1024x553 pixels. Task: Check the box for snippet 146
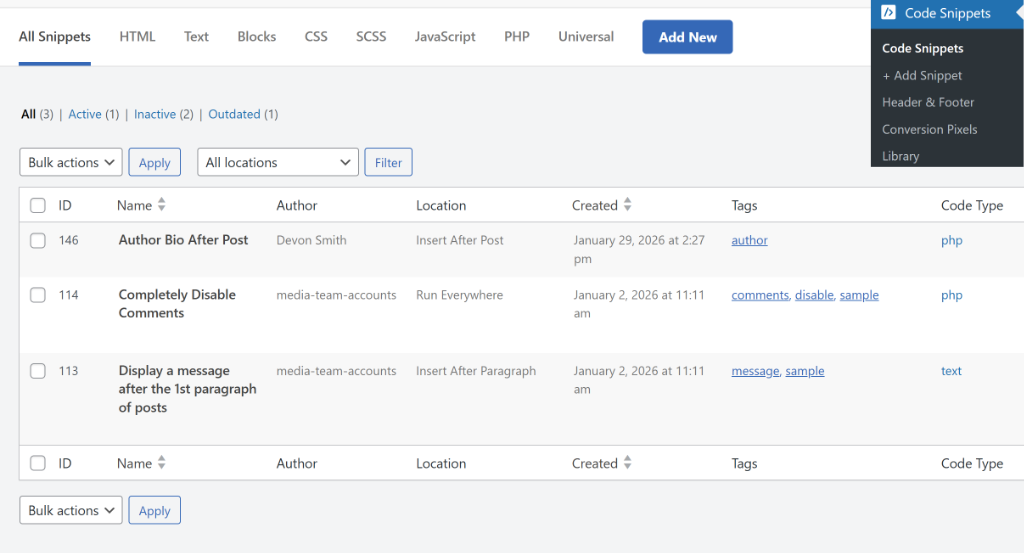[38, 240]
